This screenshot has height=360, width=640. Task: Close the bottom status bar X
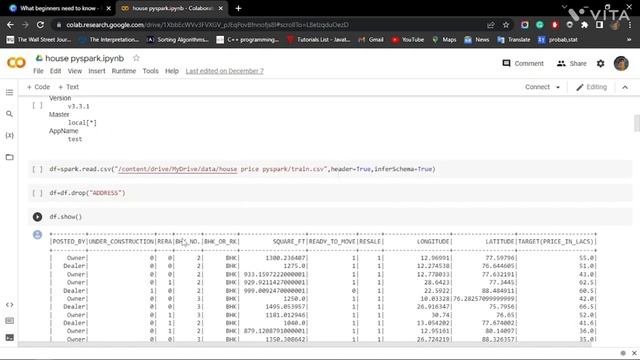(x=634, y=353)
